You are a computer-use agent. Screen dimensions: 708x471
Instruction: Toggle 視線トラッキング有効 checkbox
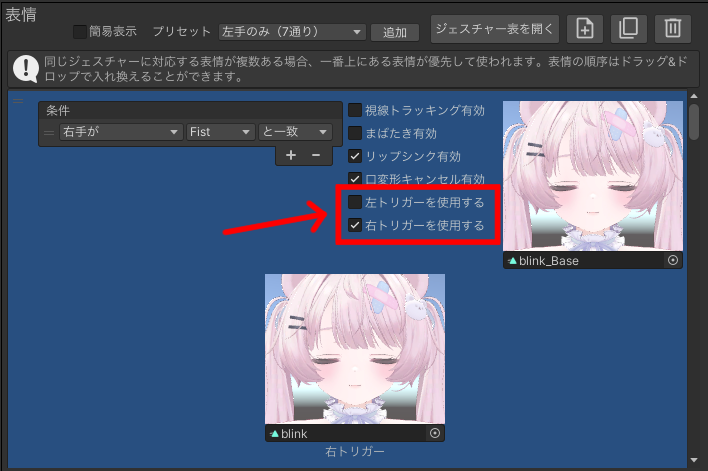[x=355, y=110]
